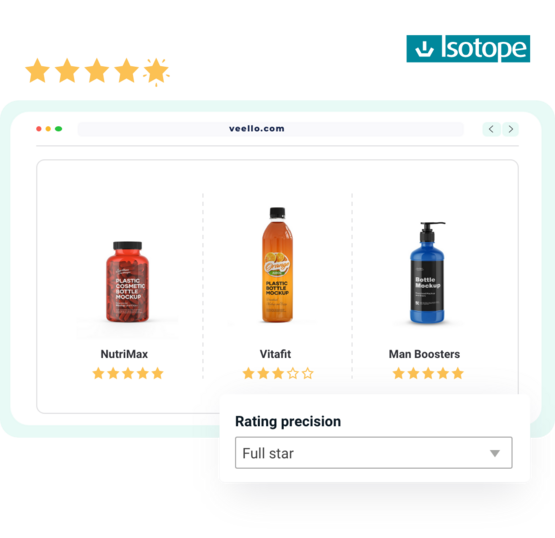Click the fifth empty star under Vitafit
Image resolution: width=555 pixels, height=538 pixels.
tap(308, 373)
